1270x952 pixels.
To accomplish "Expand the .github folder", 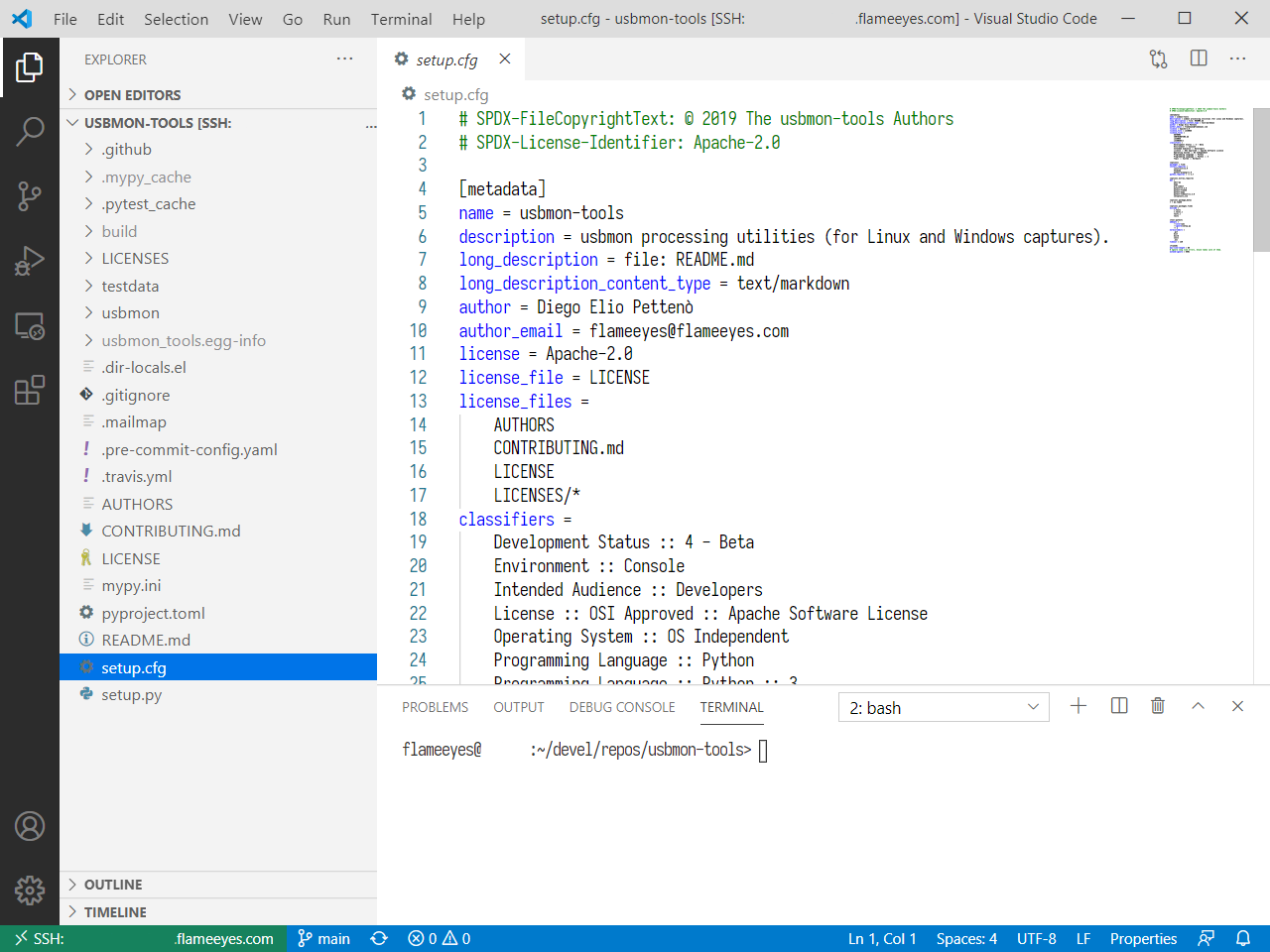I will pos(218,150).
